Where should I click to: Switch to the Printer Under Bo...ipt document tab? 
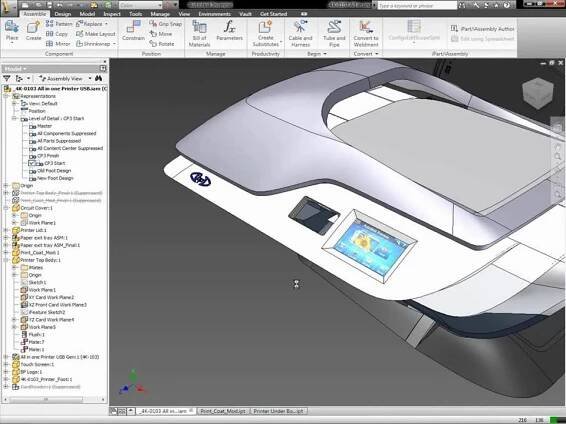[x=278, y=411]
